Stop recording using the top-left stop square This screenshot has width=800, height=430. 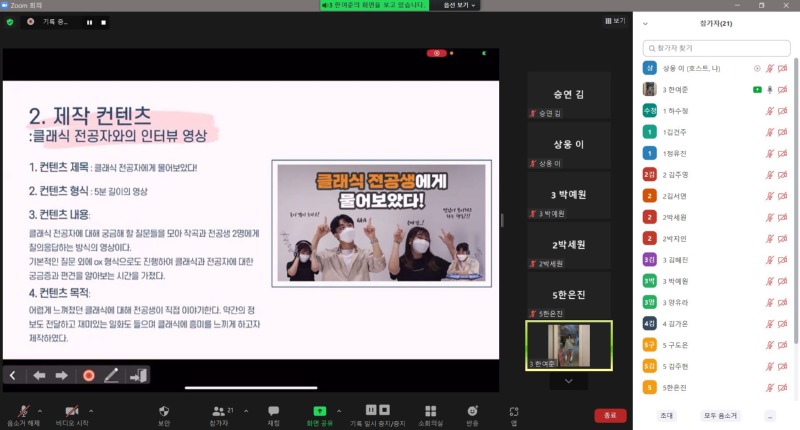(104, 22)
